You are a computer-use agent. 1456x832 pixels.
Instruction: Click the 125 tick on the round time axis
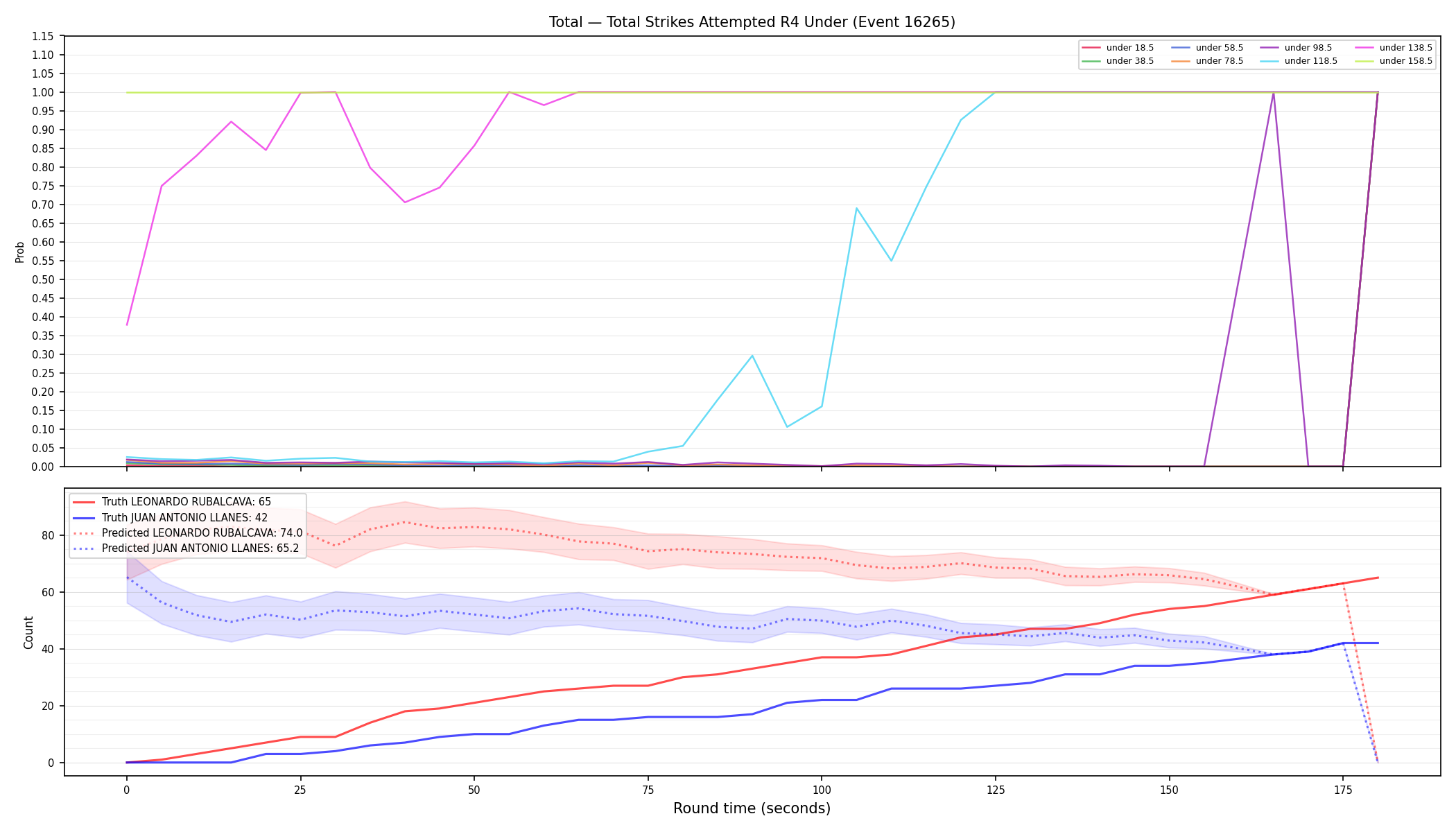996,790
